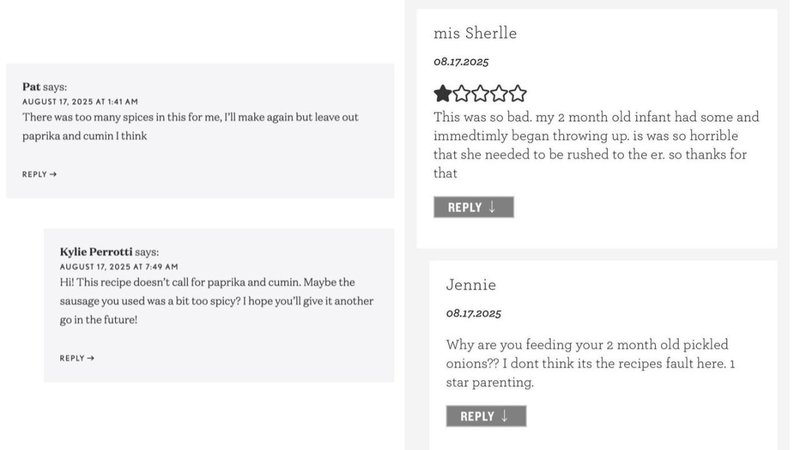
Task: Click the down arrow in Jennie's REPLY button
Action: tap(505, 416)
